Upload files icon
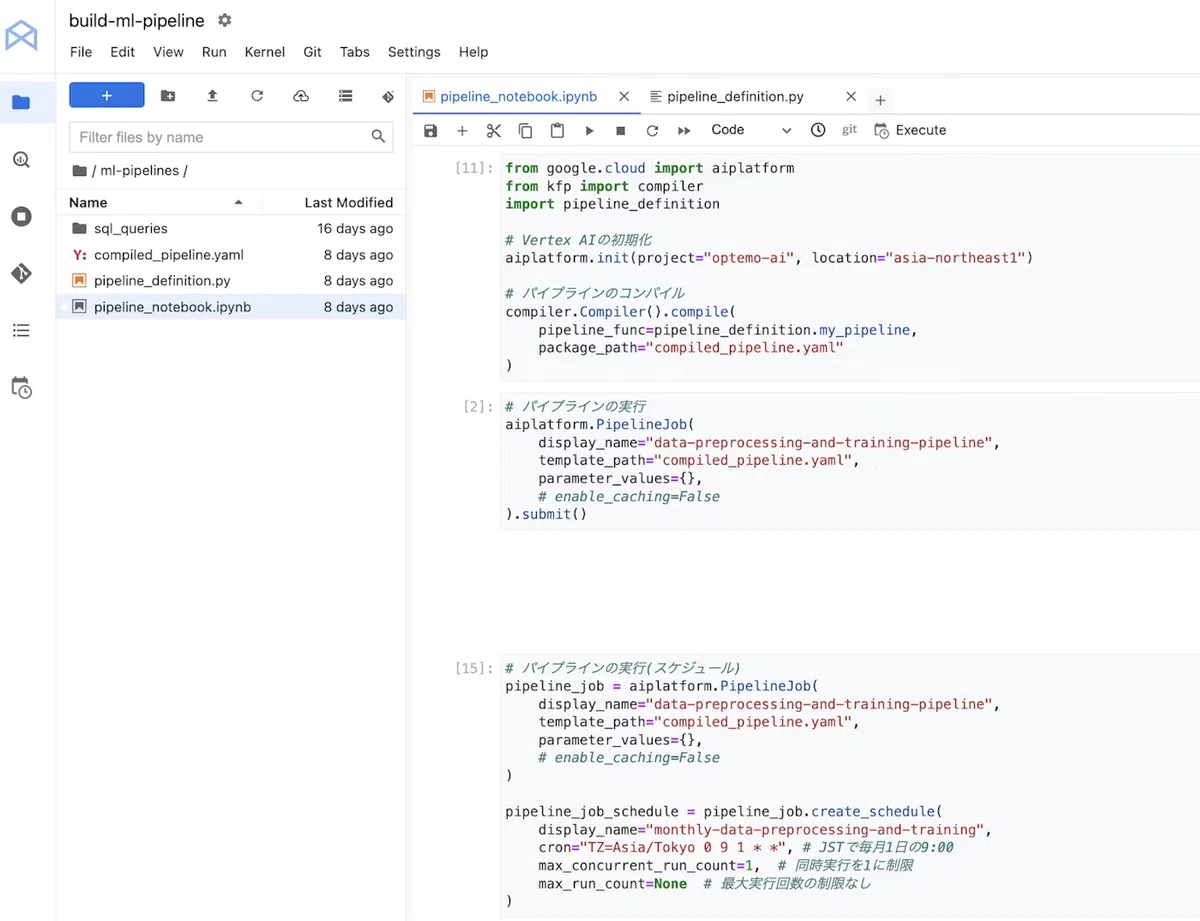Image resolution: width=1200 pixels, height=921 pixels. coord(212,96)
